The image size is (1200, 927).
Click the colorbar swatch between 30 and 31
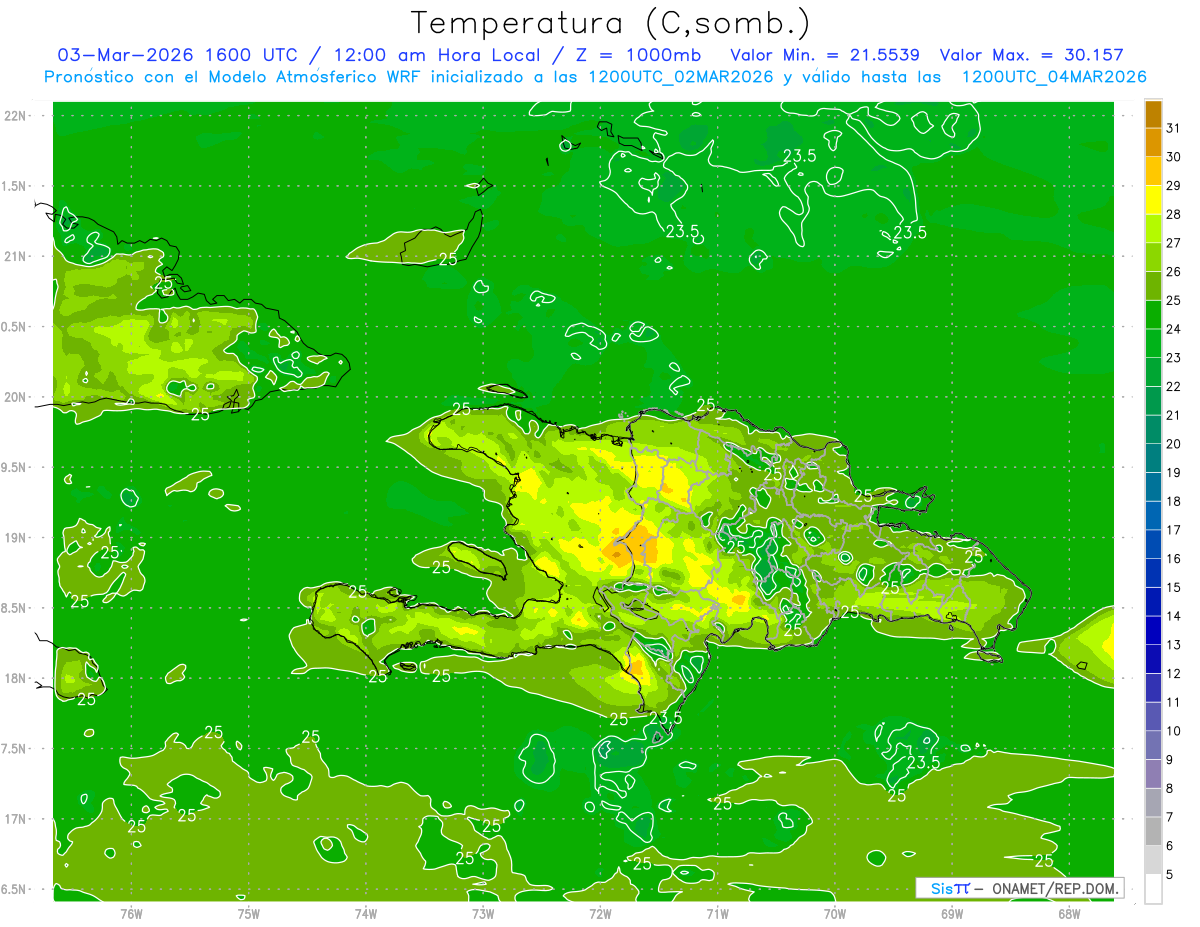1153,142
